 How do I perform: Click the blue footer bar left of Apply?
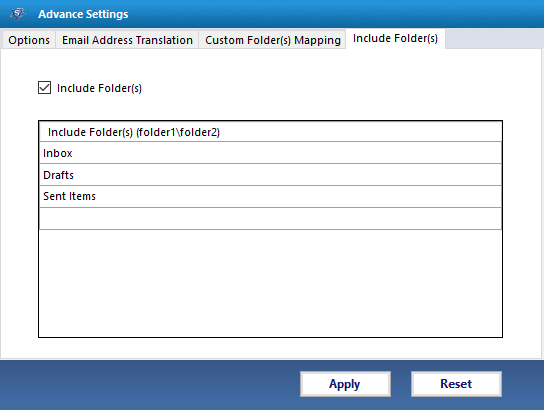[149, 384]
